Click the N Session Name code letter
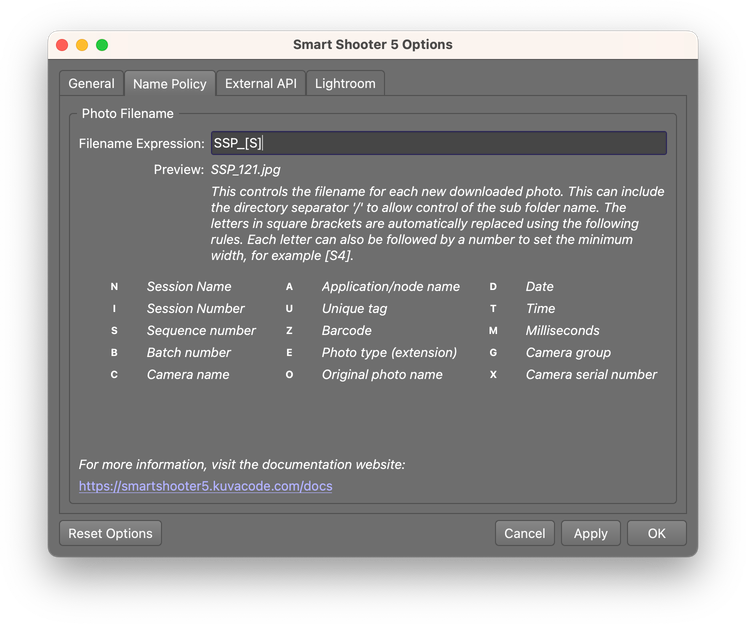 [x=114, y=287]
